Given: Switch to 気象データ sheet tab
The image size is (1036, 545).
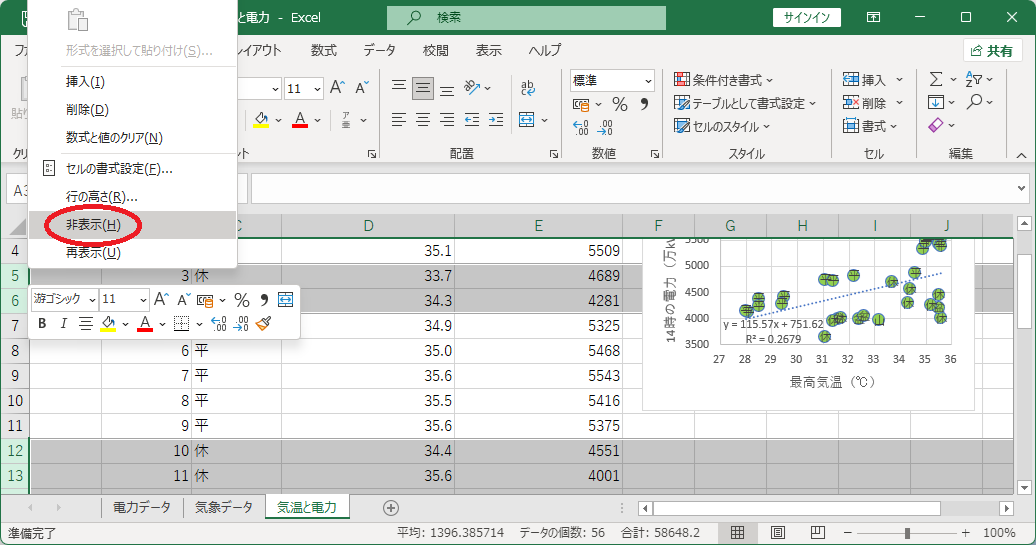Looking at the screenshot, I should click(223, 507).
